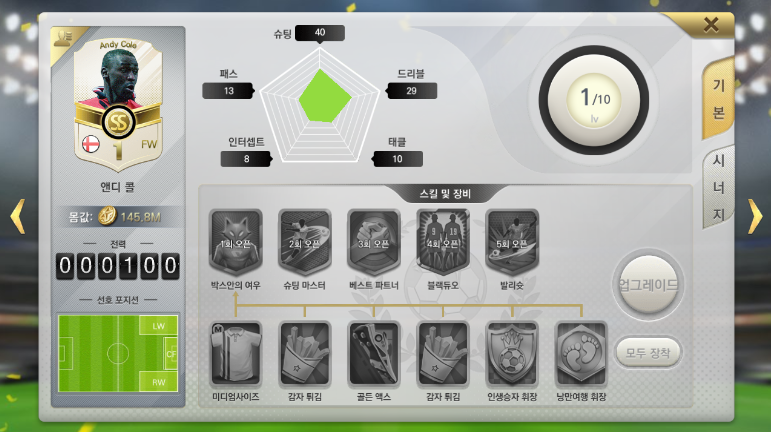The height and width of the screenshot is (432, 771).
Task: Select the 슈팅 마스터 skill icon
Action: click(x=304, y=242)
